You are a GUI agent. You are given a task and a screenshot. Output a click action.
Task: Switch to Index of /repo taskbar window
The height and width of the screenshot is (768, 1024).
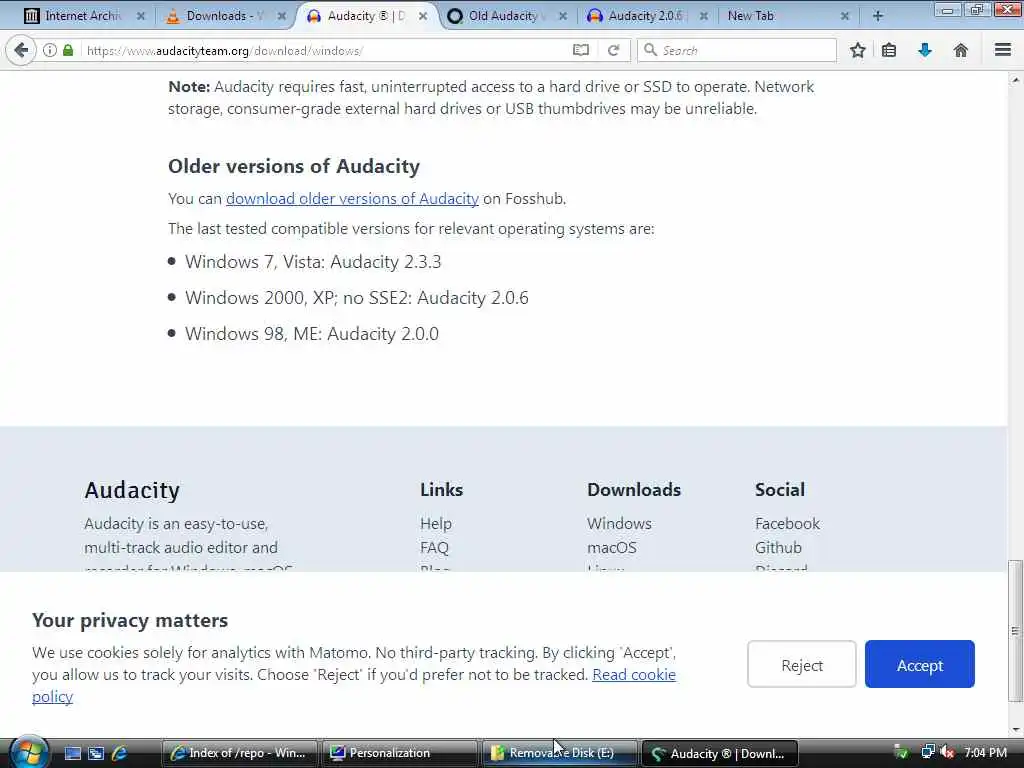[x=238, y=753]
